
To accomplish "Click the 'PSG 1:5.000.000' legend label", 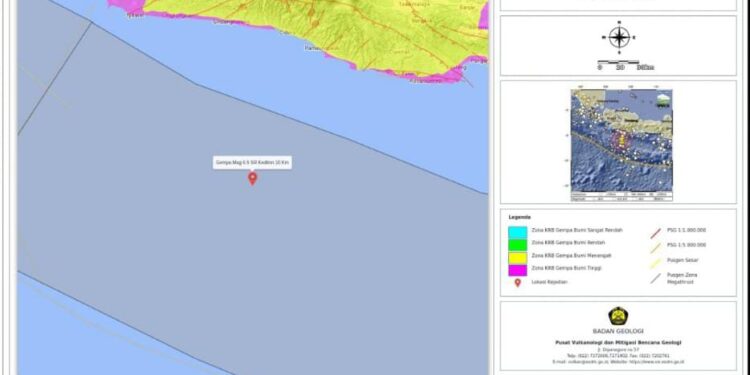I will click(686, 245).
